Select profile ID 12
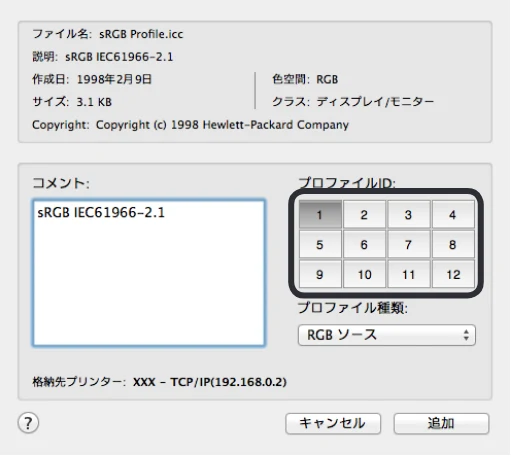The height and width of the screenshot is (456, 511). pyautogui.click(x=453, y=274)
